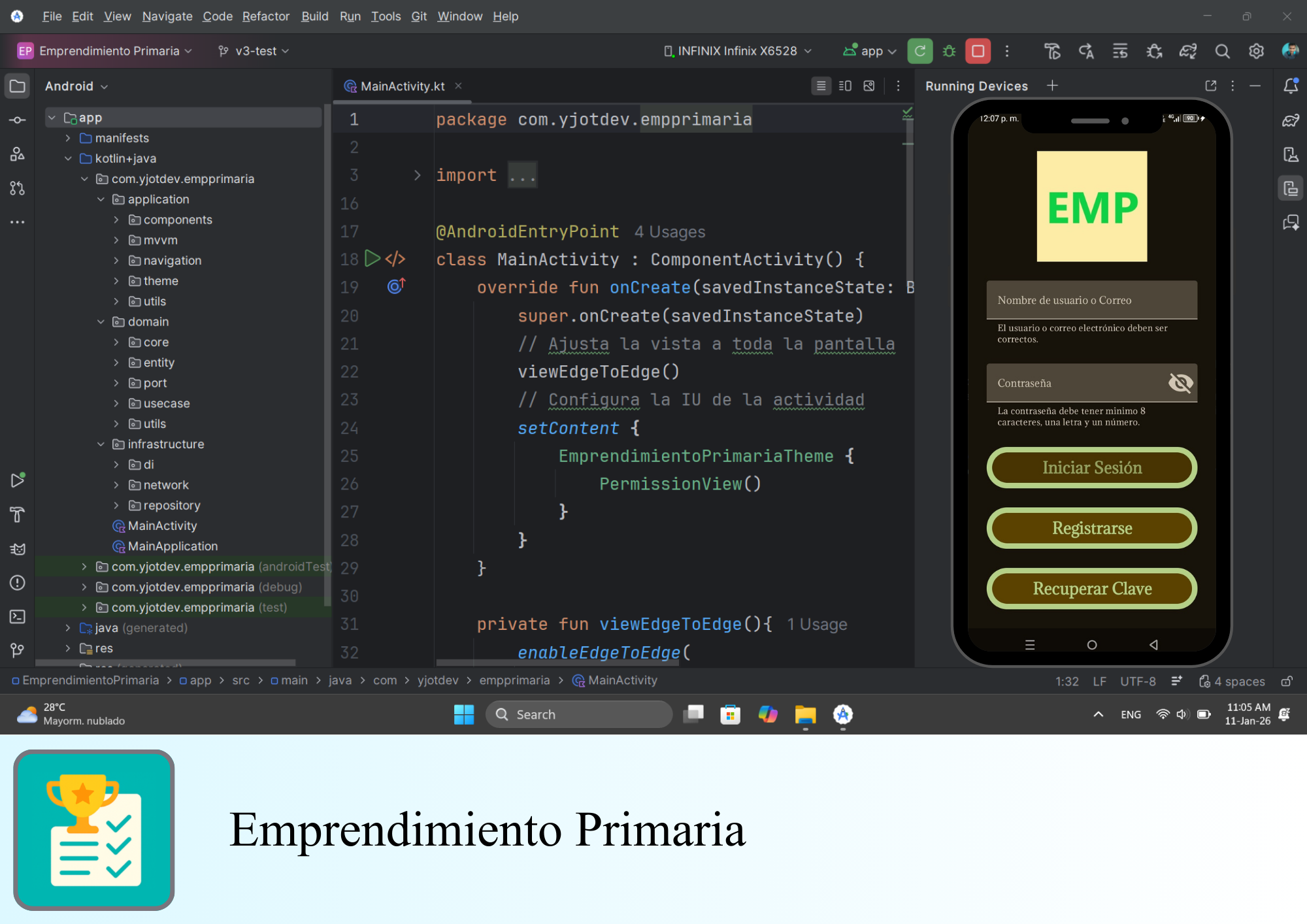Expand the manifests folder in the project tree
This screenshot has height=924, width=1307.
tap(67, 138)
